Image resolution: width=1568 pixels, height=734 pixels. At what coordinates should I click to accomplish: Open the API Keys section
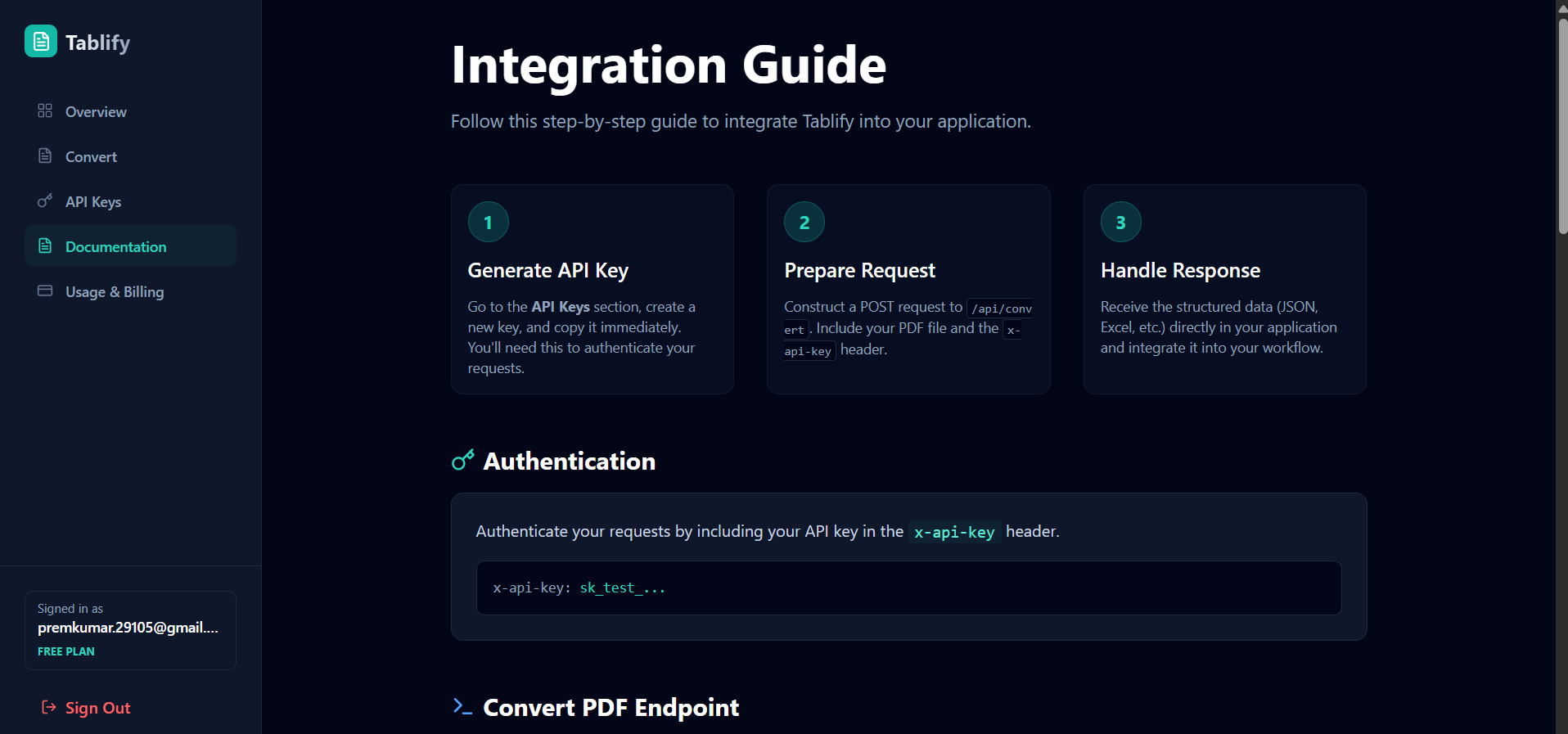[x=131, y=201]
